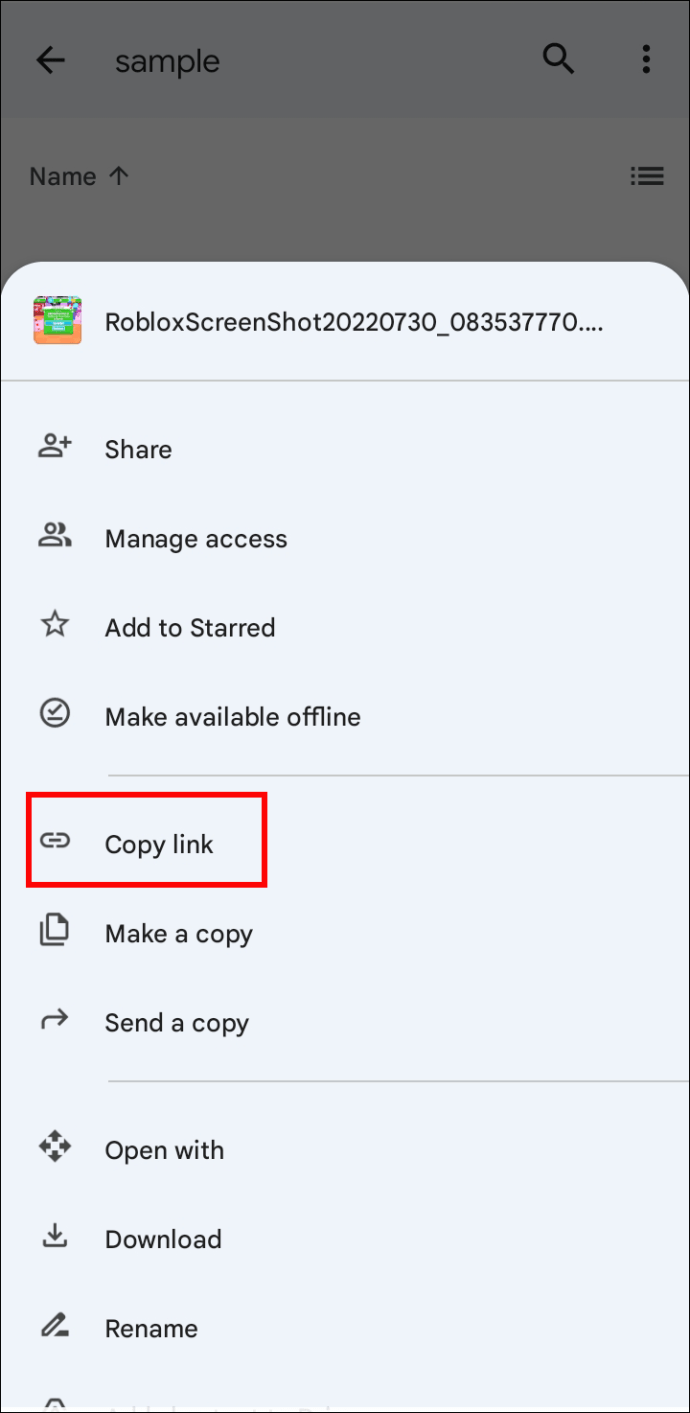Tap the Manage access people icon
The image size is (690, 1413).
click(55, 537)
